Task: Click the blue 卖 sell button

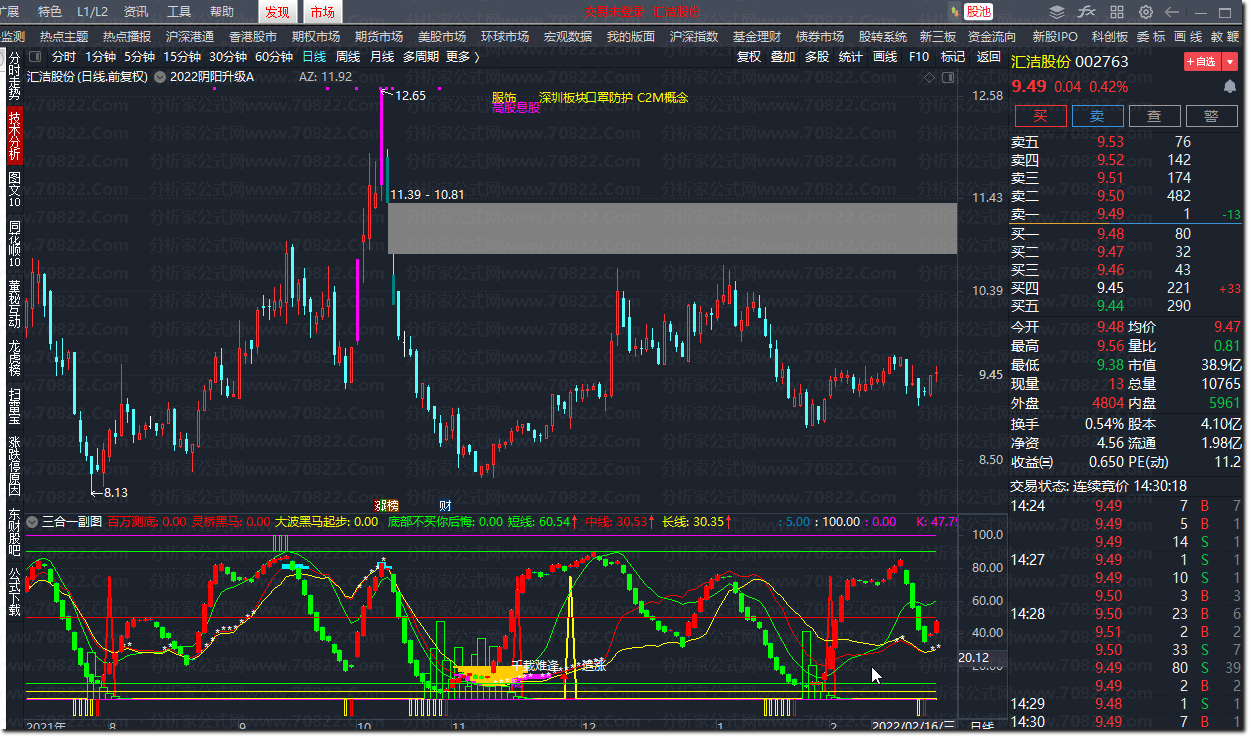Action: coord(1097,116)
